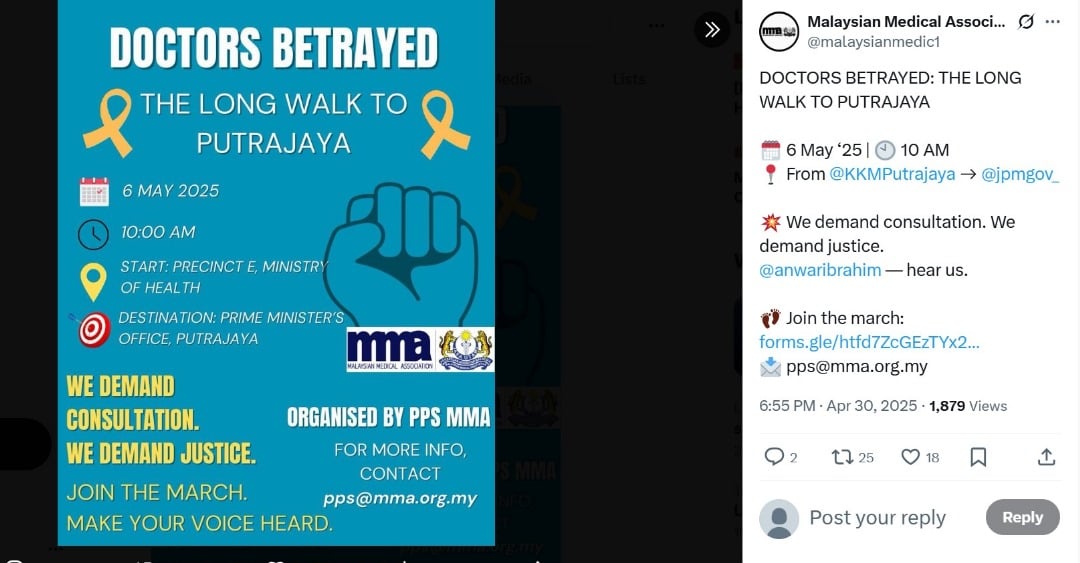This screenshot has width=1080, height=563.
Task: Click the reply comment bubble icon
Action: [x=774, y=456]
